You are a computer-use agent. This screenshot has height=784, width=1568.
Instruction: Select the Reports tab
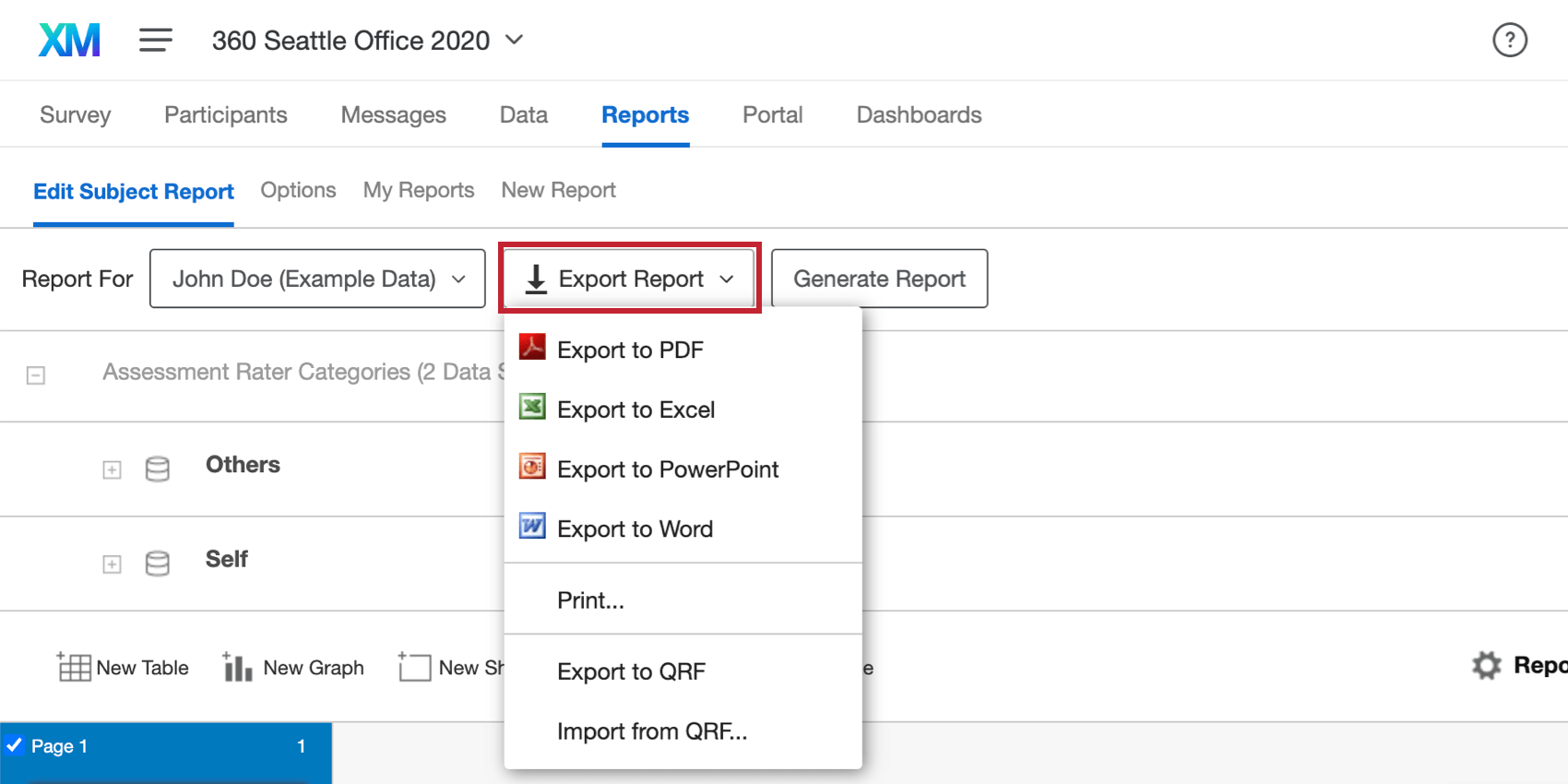[x=646, y=114]
